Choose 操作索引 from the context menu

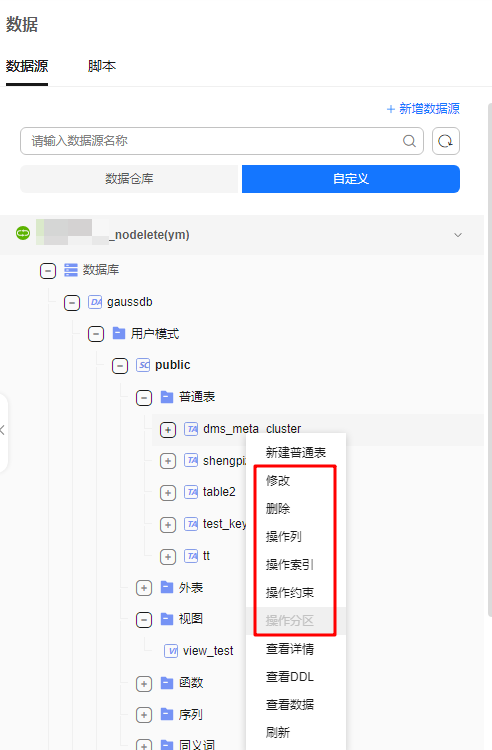click(290, 564)
